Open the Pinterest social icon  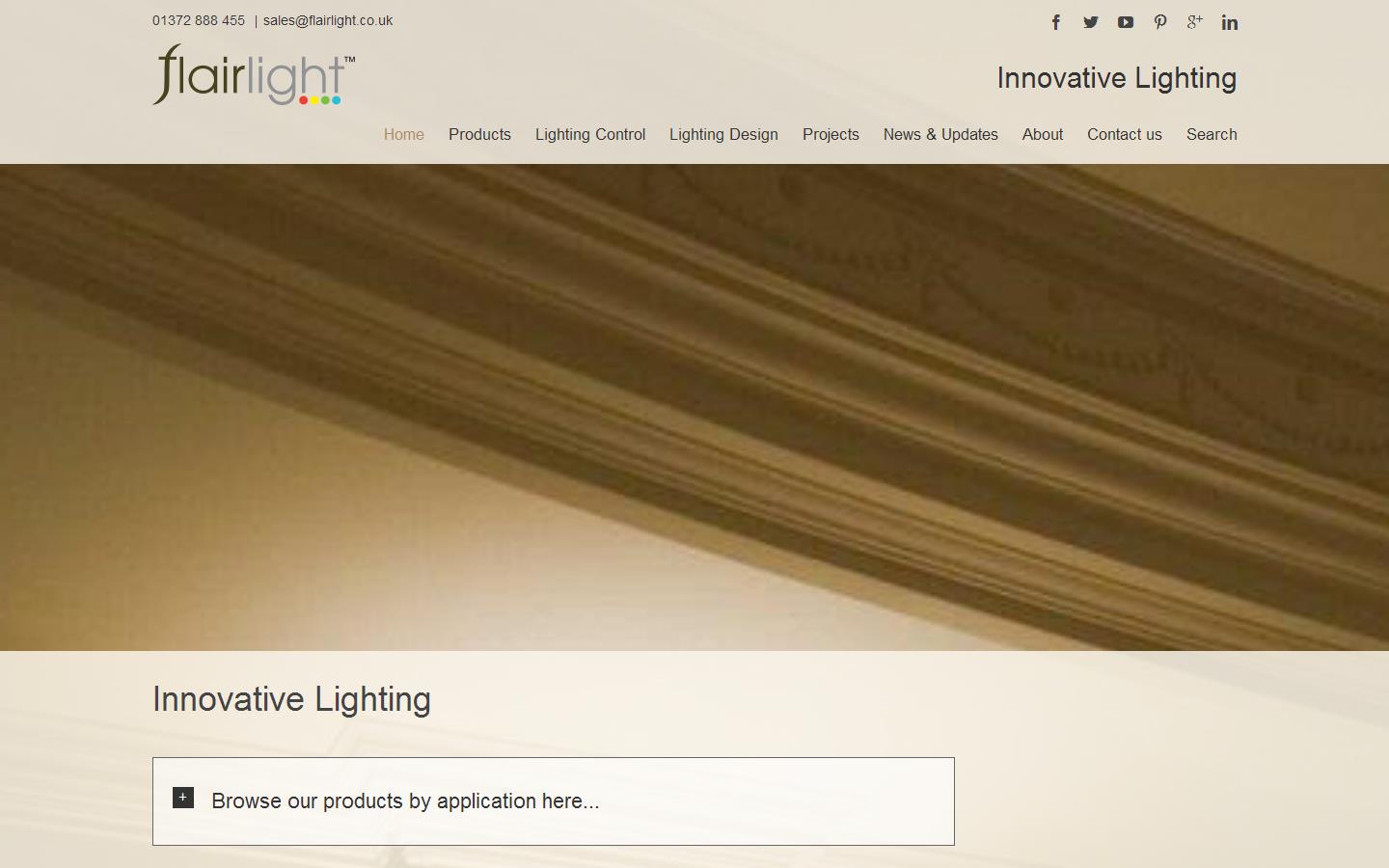[1160, 22]
